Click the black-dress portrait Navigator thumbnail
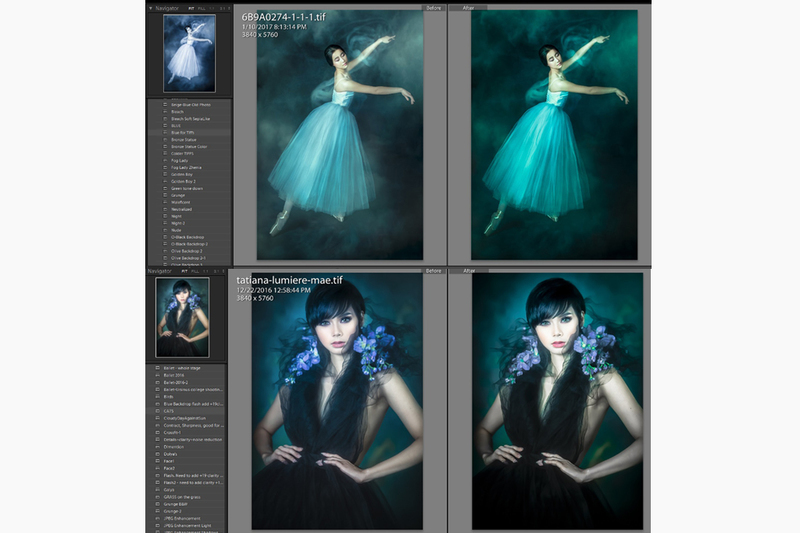Image resolution: width=800 pixels, height=533 pixels. [x=182, y=317]
